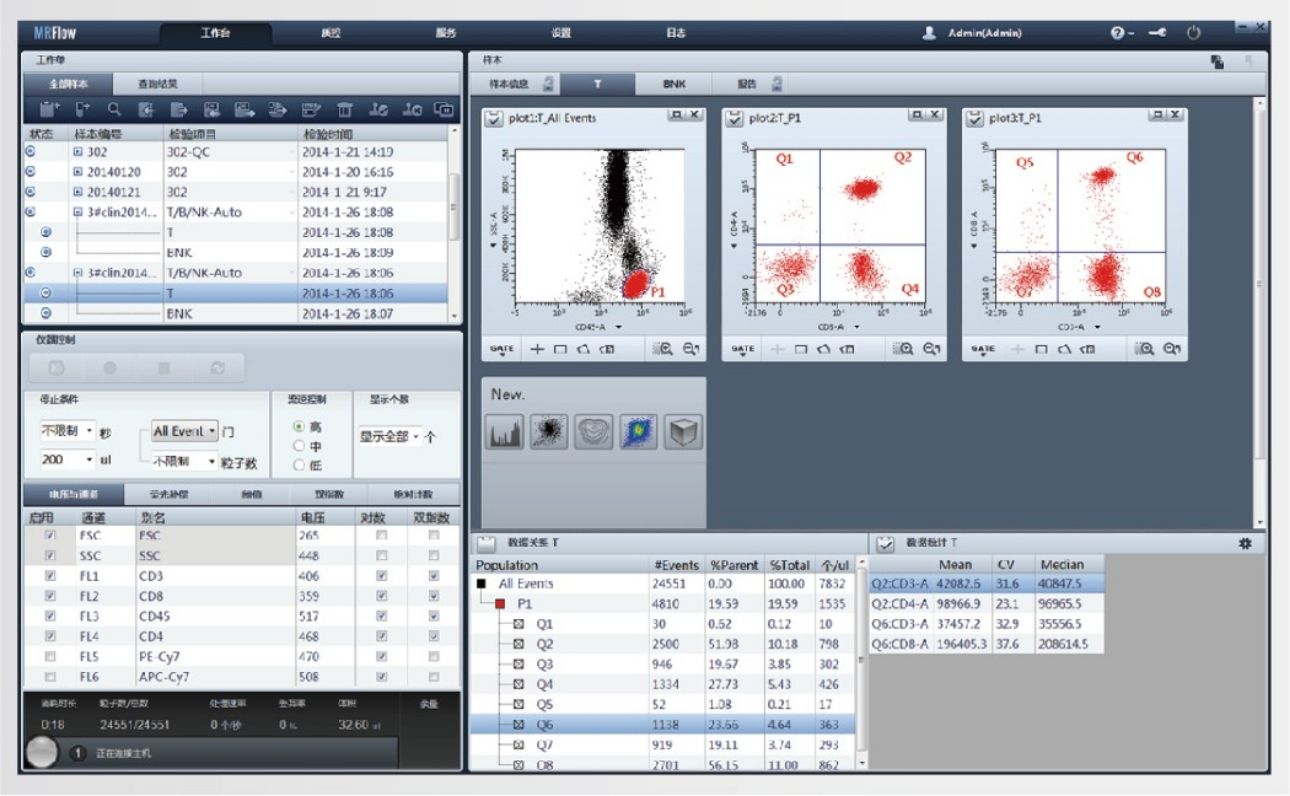Zoom in on plot2:T_P1
This screenshot has width=1290, height=796.
(x=904, y=349)
